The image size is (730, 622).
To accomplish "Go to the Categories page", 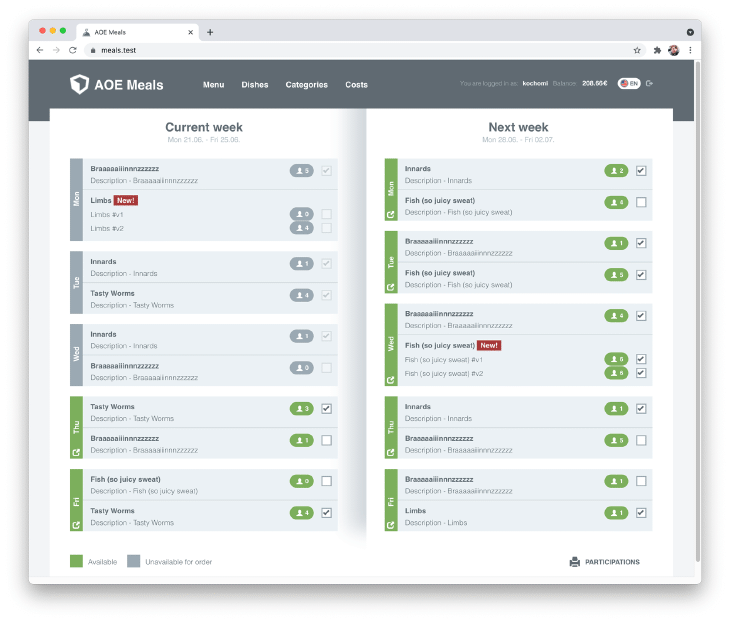I will [306, 85].
